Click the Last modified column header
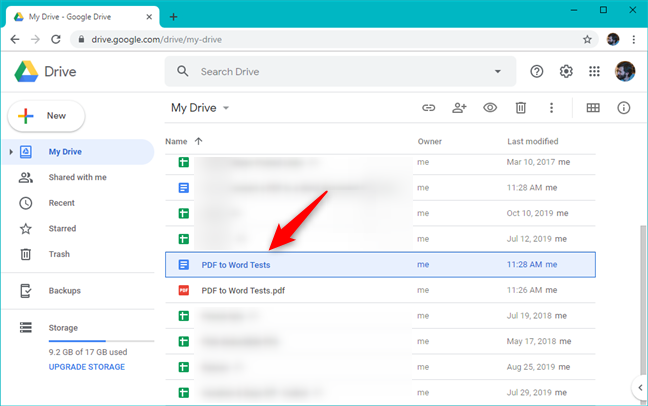Image resolution: width=648 pixels, height=406 pixels. point(532,141)
